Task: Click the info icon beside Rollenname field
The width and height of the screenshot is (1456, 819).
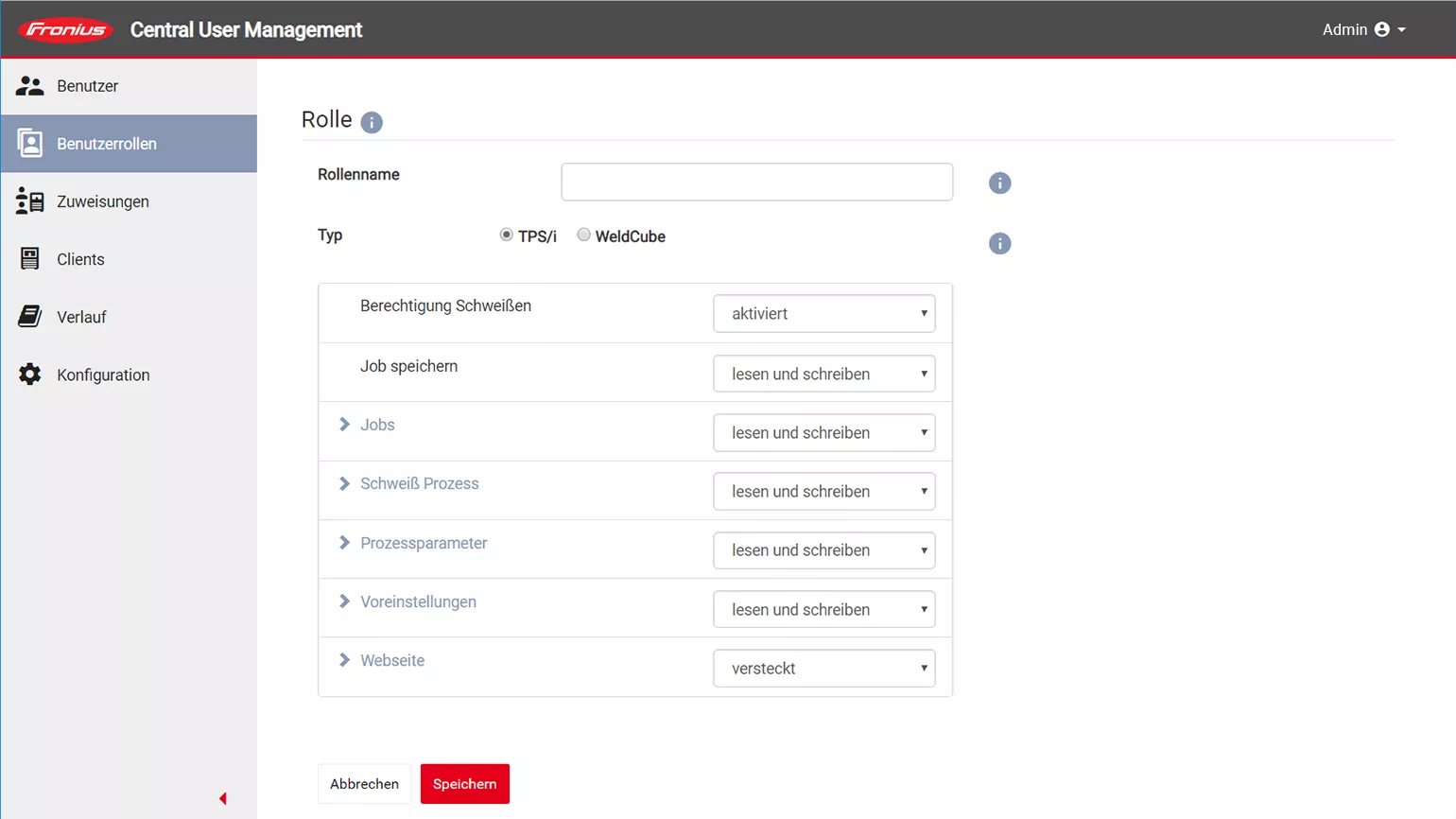Action: 999,183
